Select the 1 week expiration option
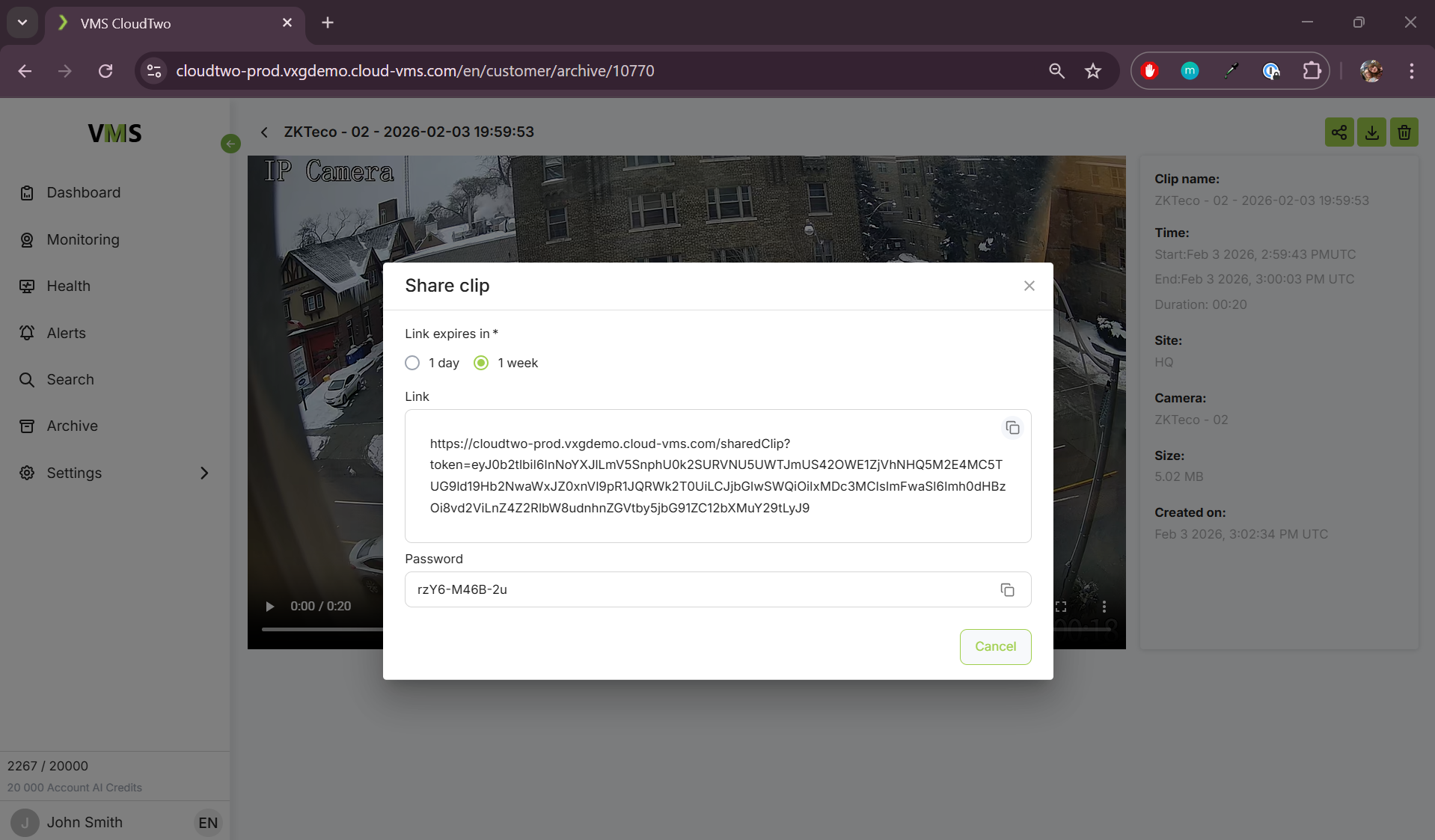This screenshot has width=1435, height=840. pos(481,363)
